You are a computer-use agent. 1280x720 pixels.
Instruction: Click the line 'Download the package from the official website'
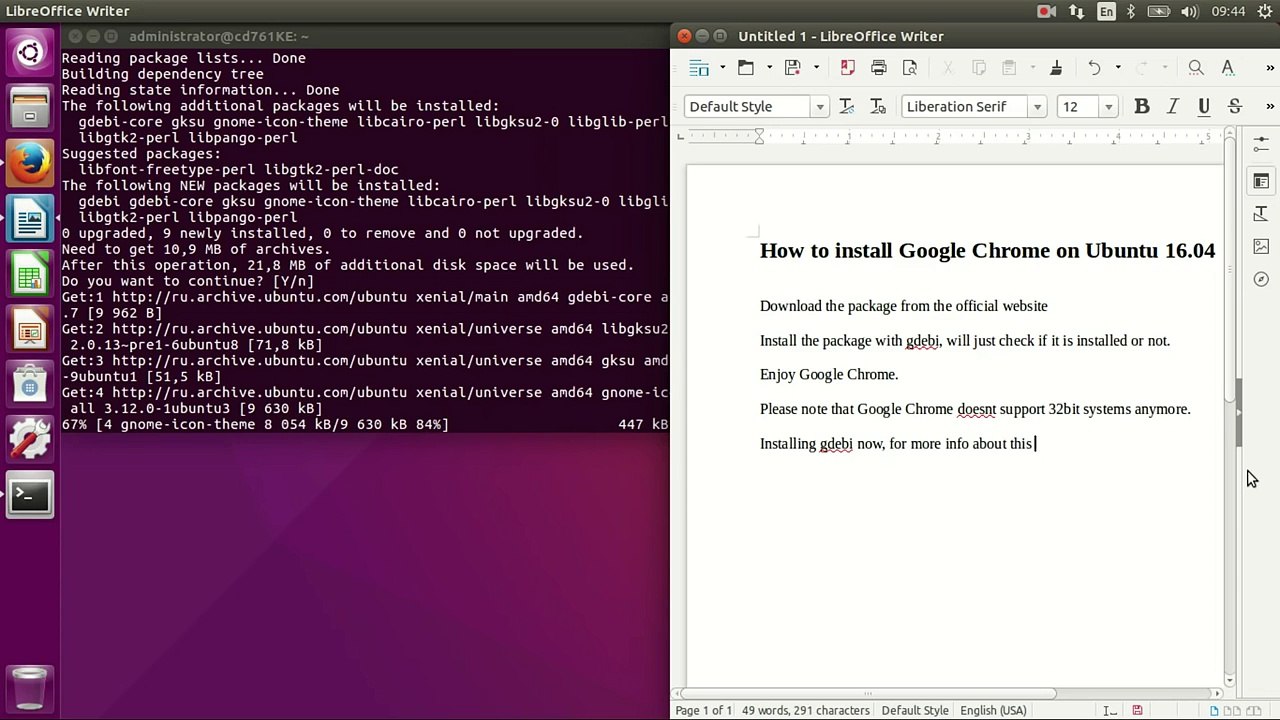(x=904, y=306)
